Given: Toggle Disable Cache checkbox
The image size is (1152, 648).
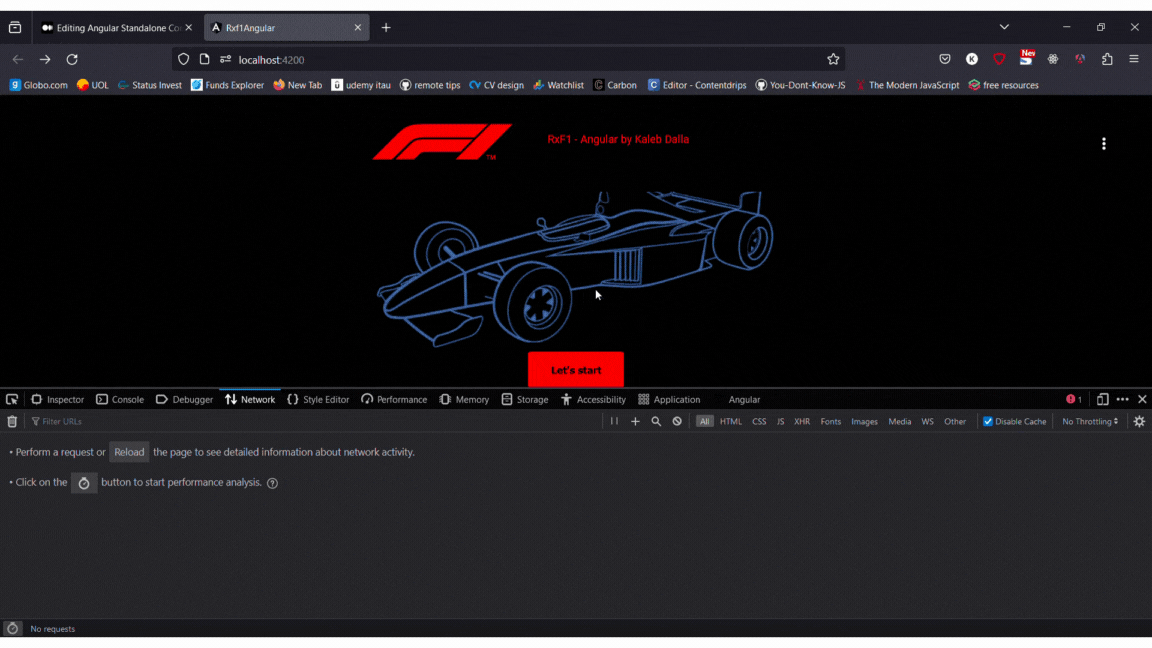Looking at the screenshot, I should (987, 422).
